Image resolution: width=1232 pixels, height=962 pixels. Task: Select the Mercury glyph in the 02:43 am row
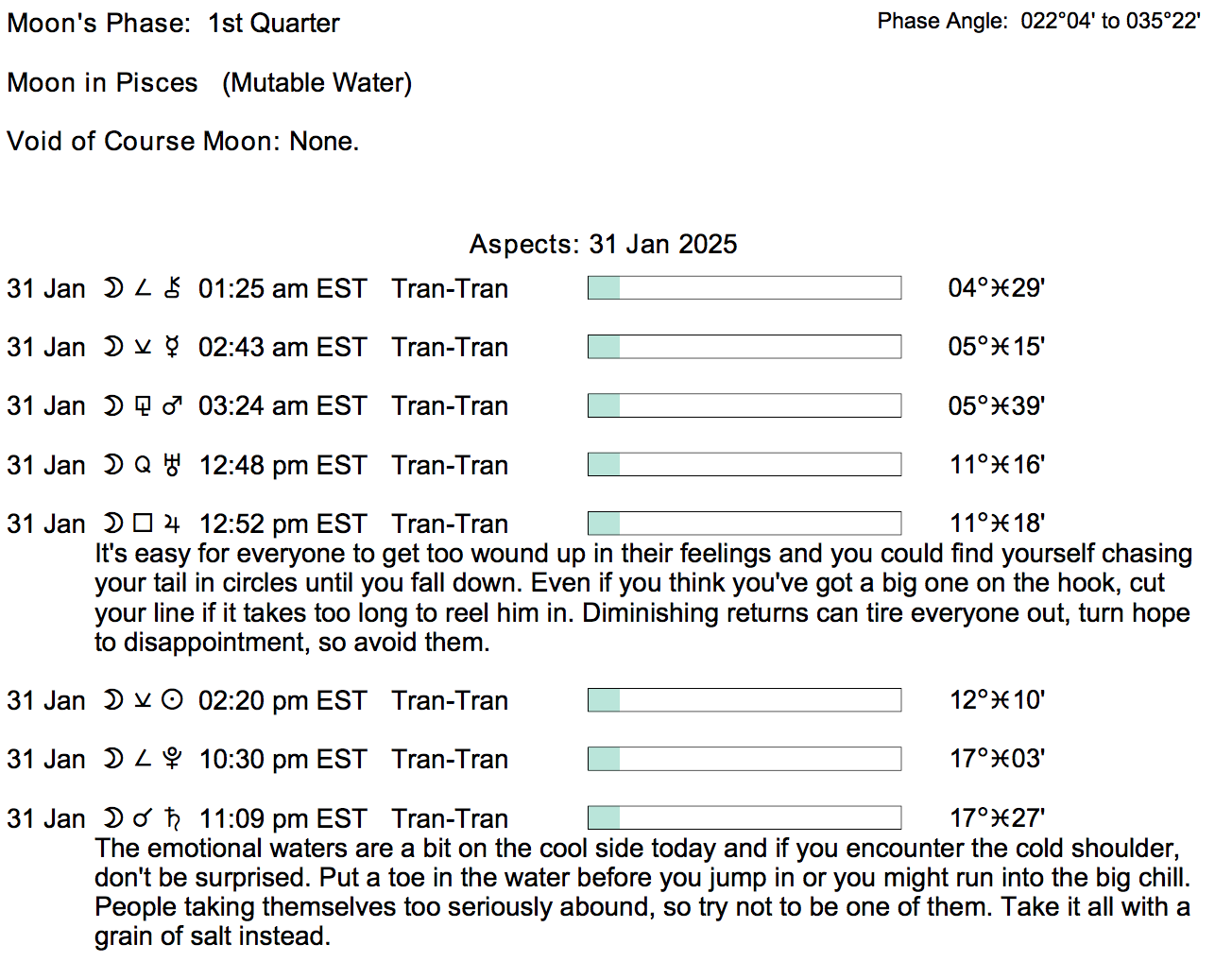(172, 347)
